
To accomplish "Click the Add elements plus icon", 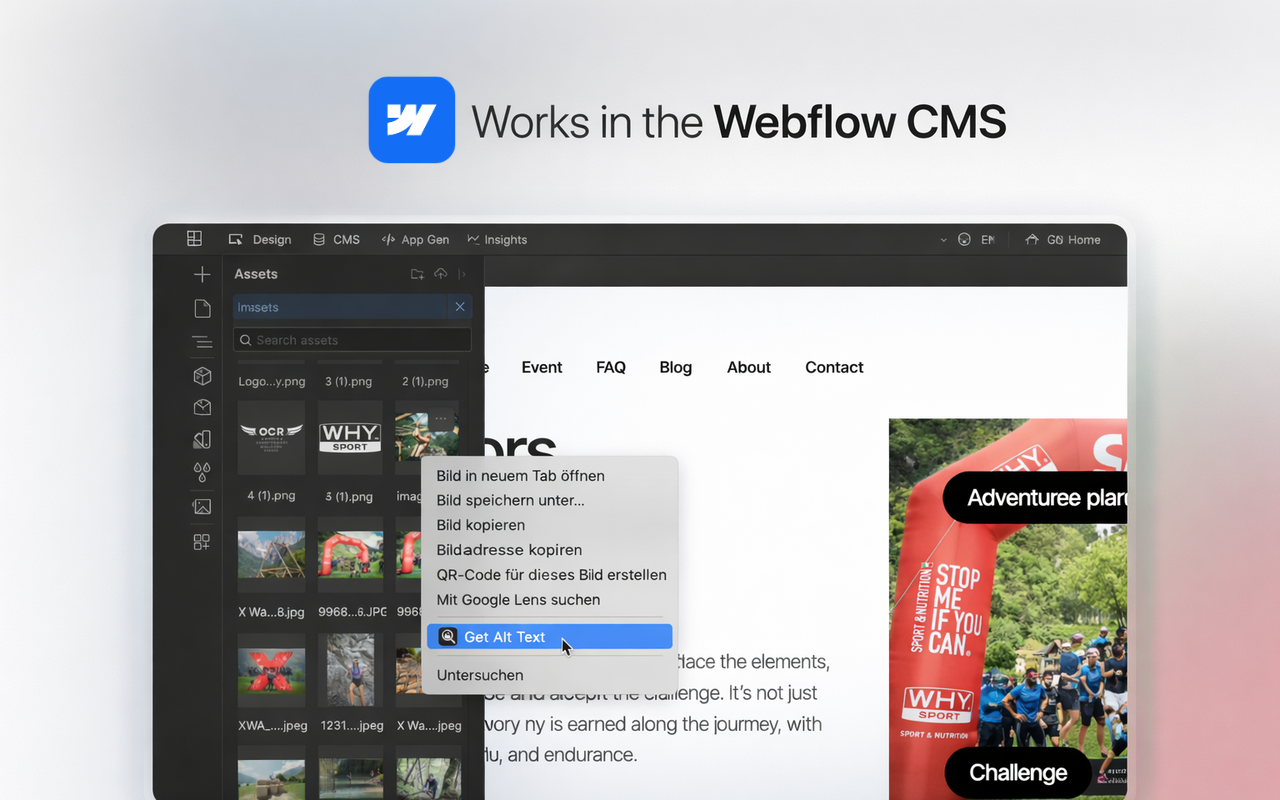I will pos(202,274).
